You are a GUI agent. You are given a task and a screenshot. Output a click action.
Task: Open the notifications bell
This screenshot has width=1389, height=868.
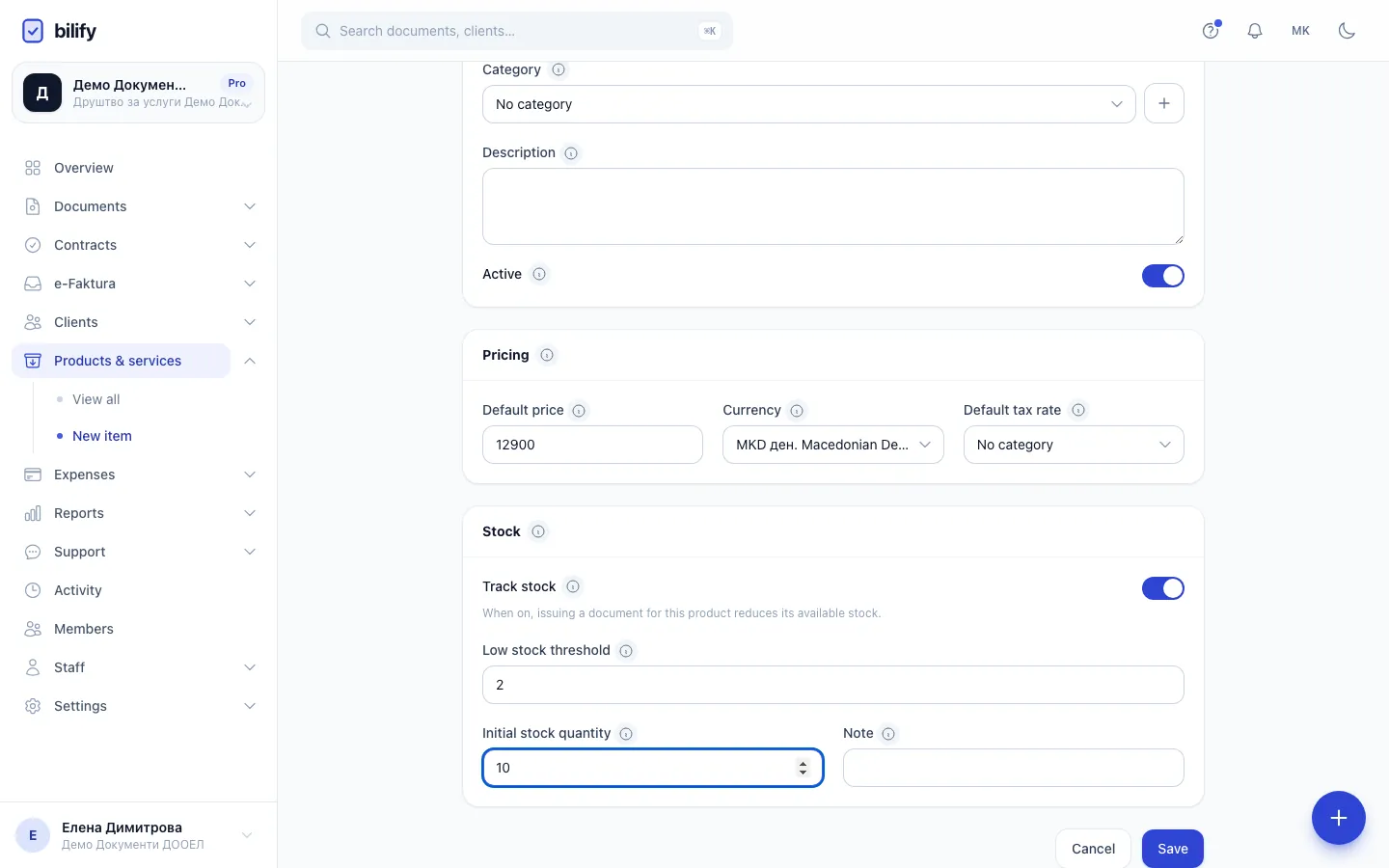(x=1255, y=31)
